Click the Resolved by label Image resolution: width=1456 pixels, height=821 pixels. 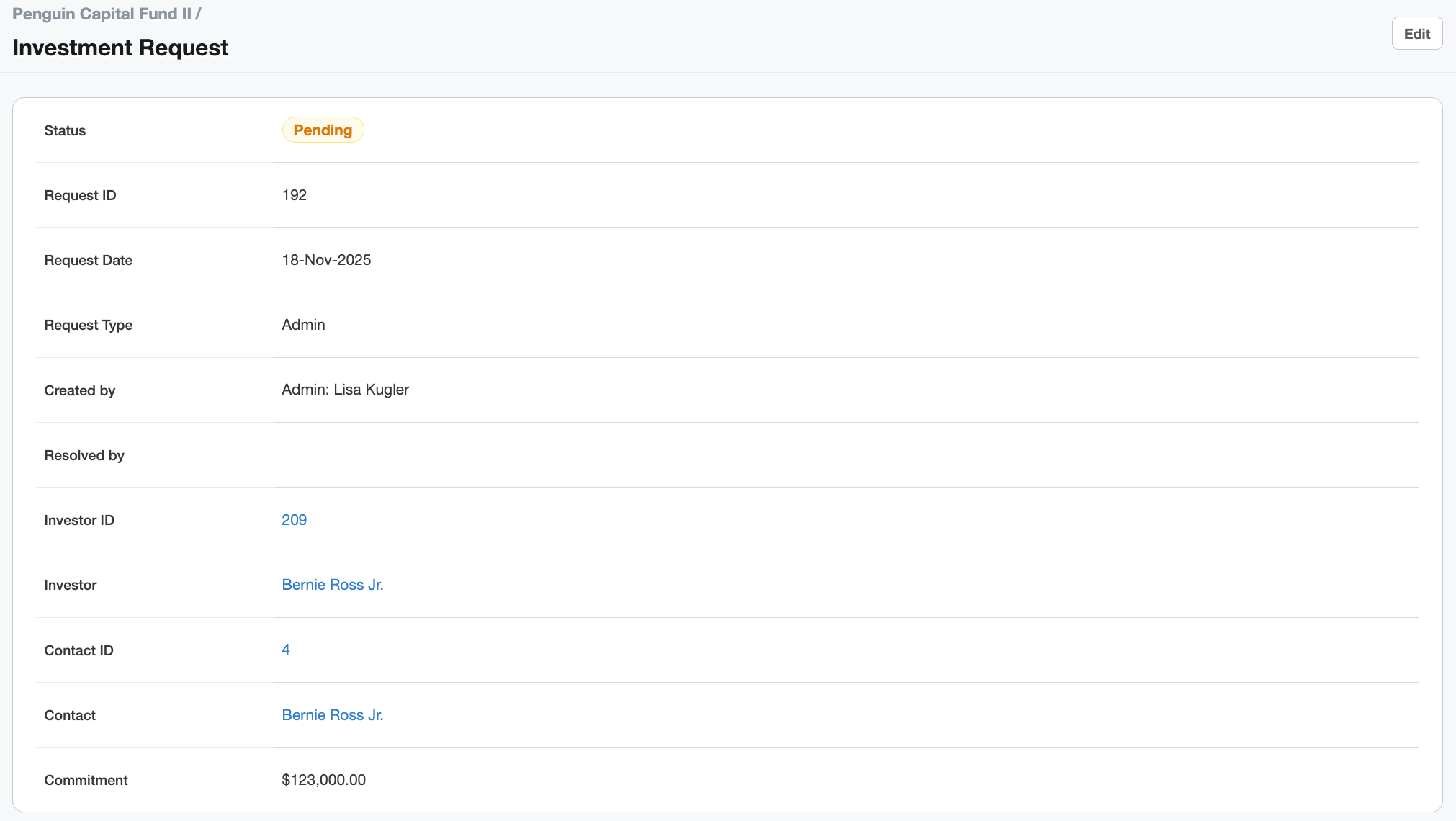click(84, 455)
